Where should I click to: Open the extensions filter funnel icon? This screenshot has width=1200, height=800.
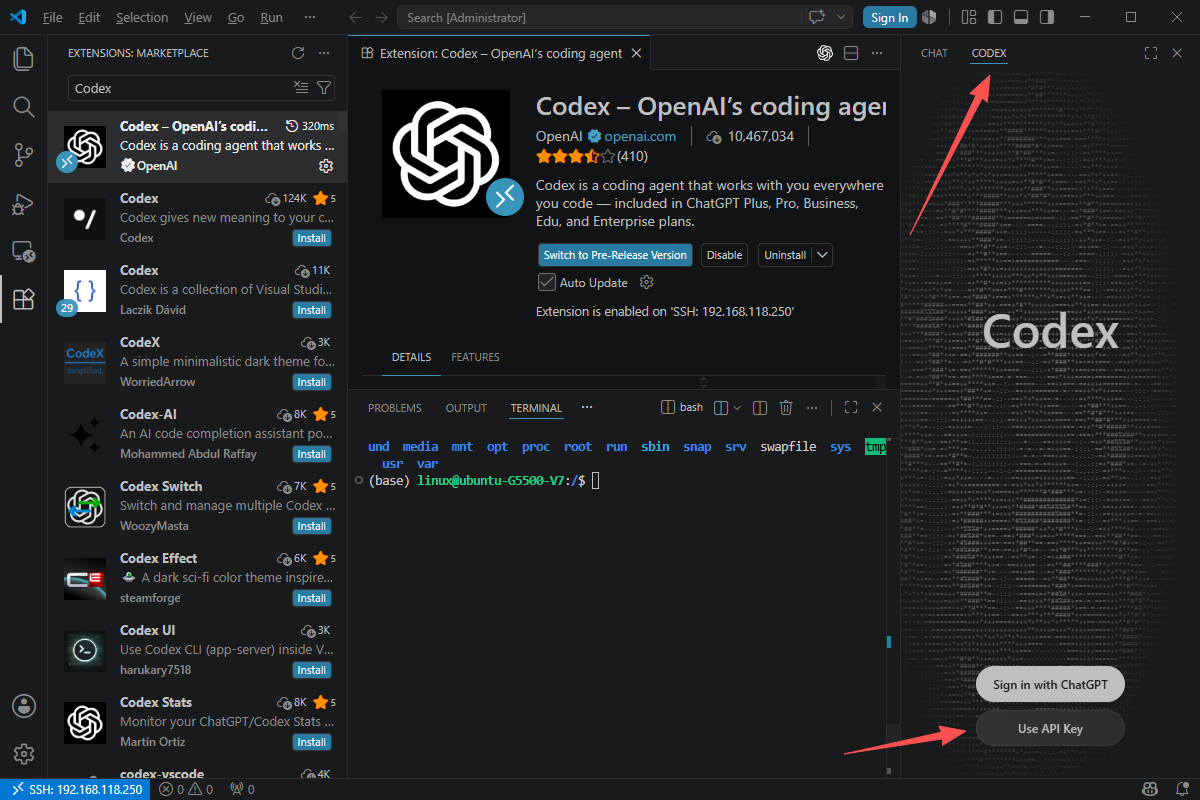324,88
